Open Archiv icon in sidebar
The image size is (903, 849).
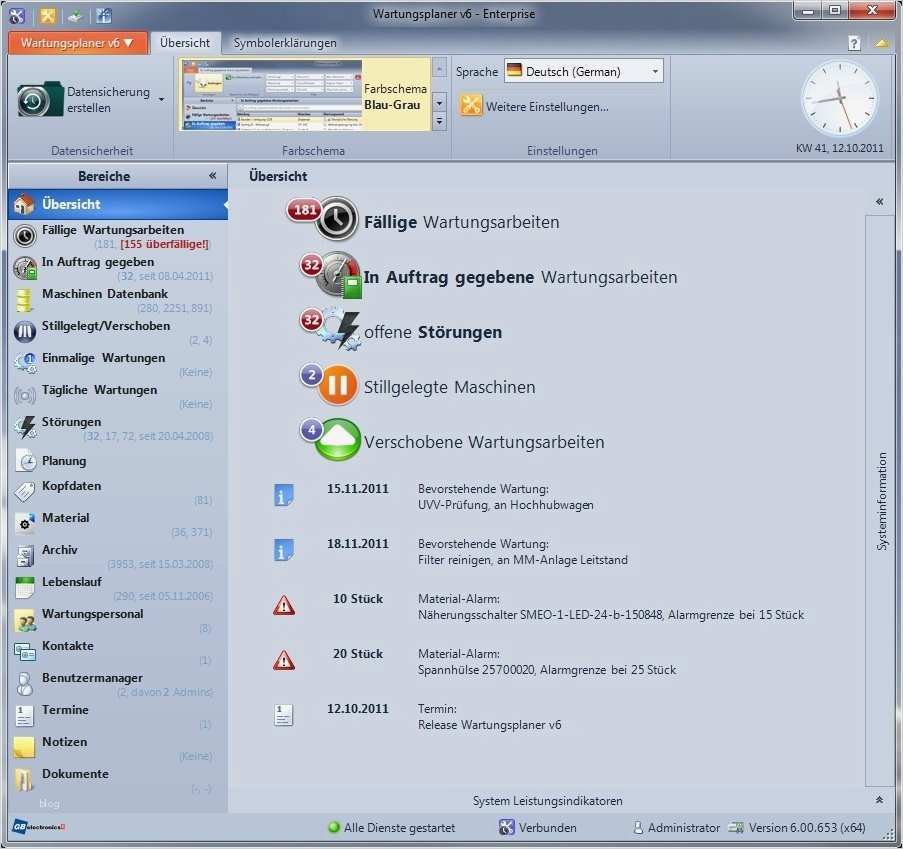pyautogui.click(x=25, y=555)
